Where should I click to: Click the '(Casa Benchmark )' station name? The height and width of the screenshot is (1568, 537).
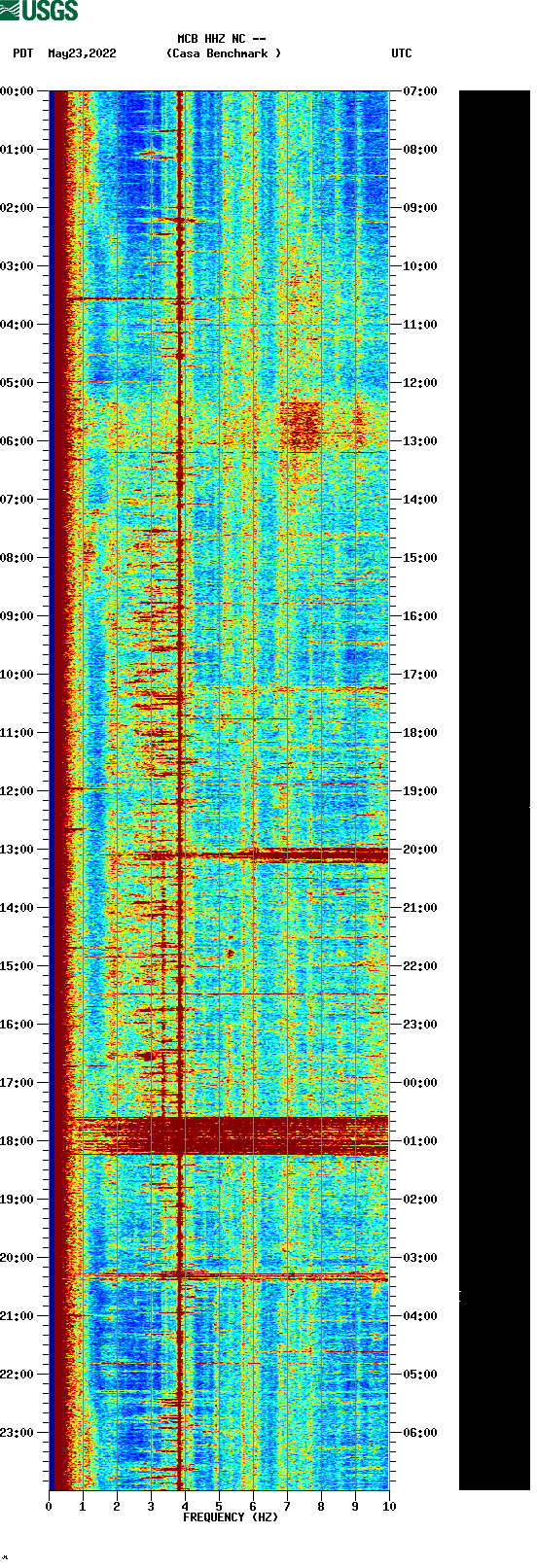click(x=224, y=53)
